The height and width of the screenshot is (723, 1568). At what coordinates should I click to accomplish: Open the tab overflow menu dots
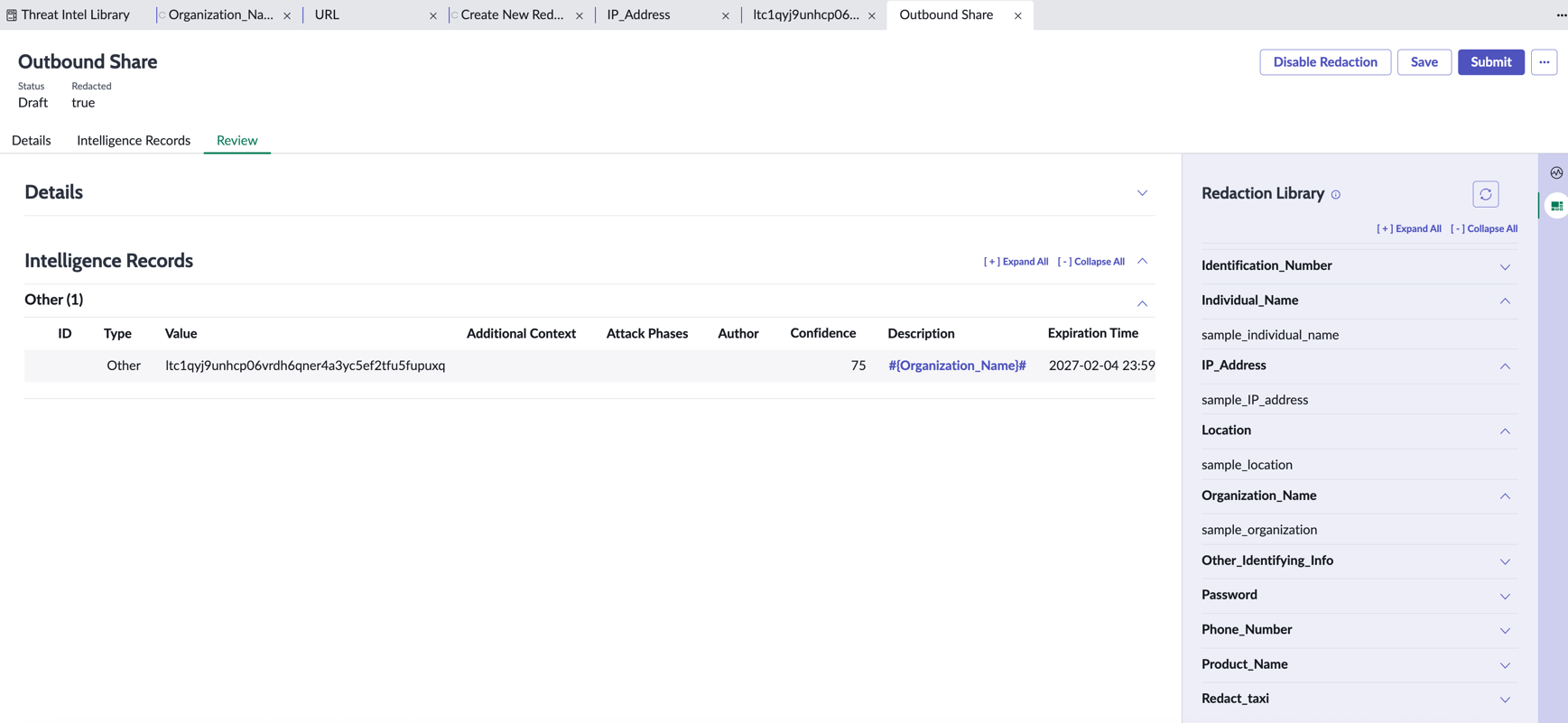1561,15
